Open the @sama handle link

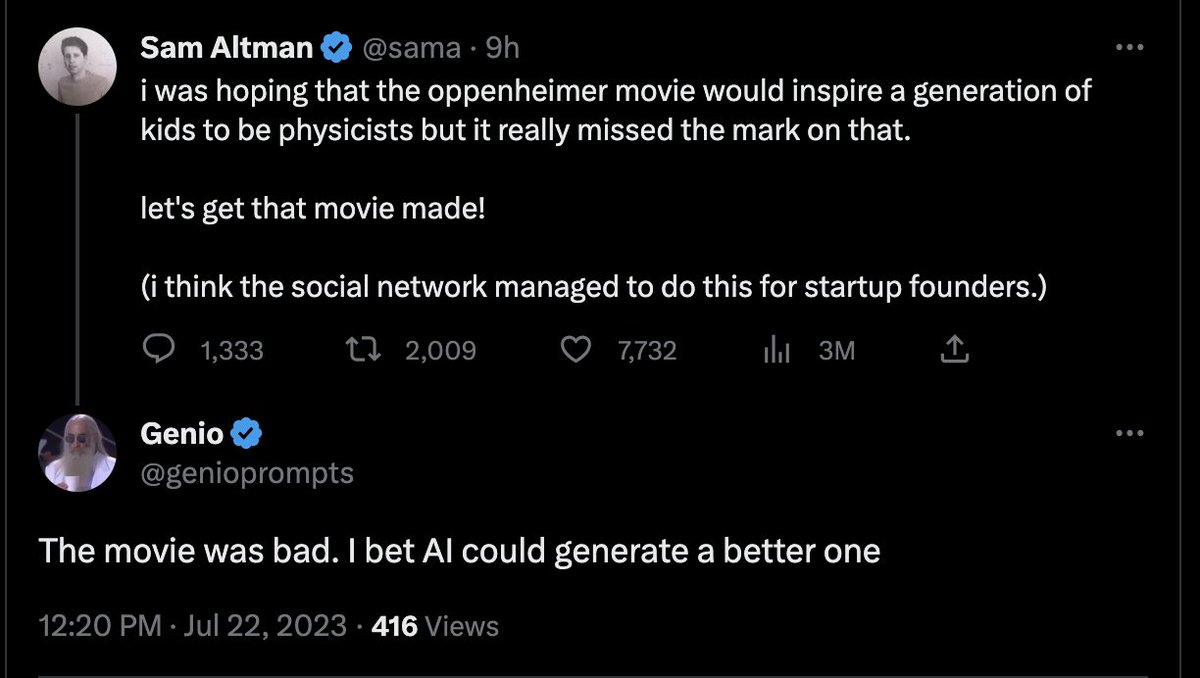[412, 47]
